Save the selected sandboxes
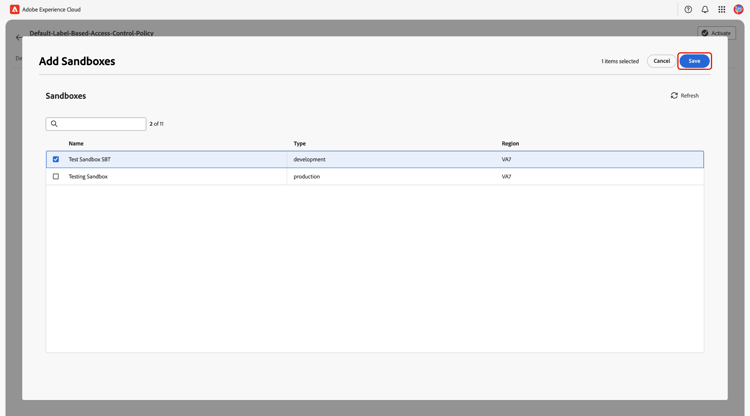This screenshot has height=416, width=750. 694,61
